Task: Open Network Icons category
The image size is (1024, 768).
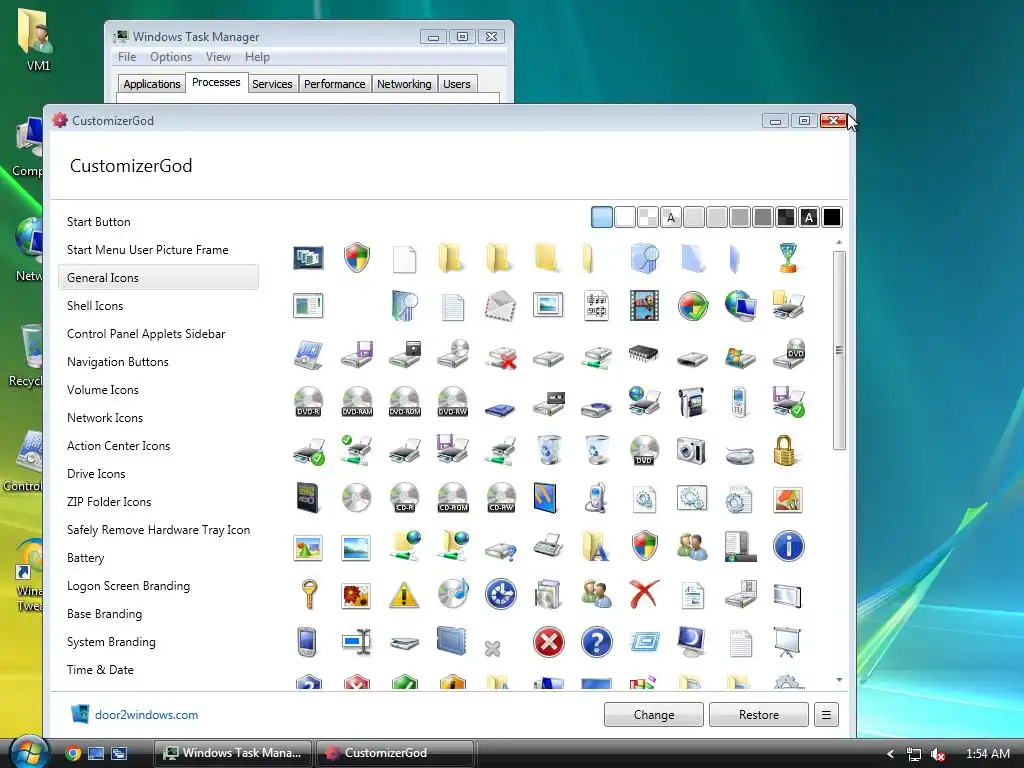Action: [x=104, y=418]
